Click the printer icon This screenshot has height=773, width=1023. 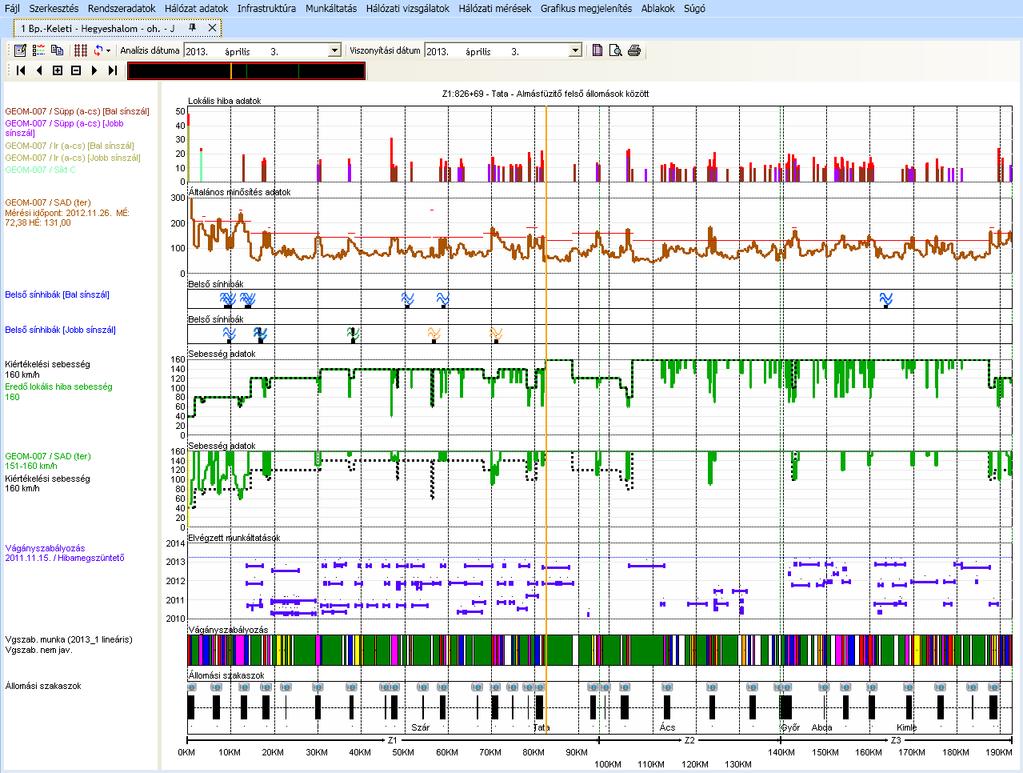(634, 50)
